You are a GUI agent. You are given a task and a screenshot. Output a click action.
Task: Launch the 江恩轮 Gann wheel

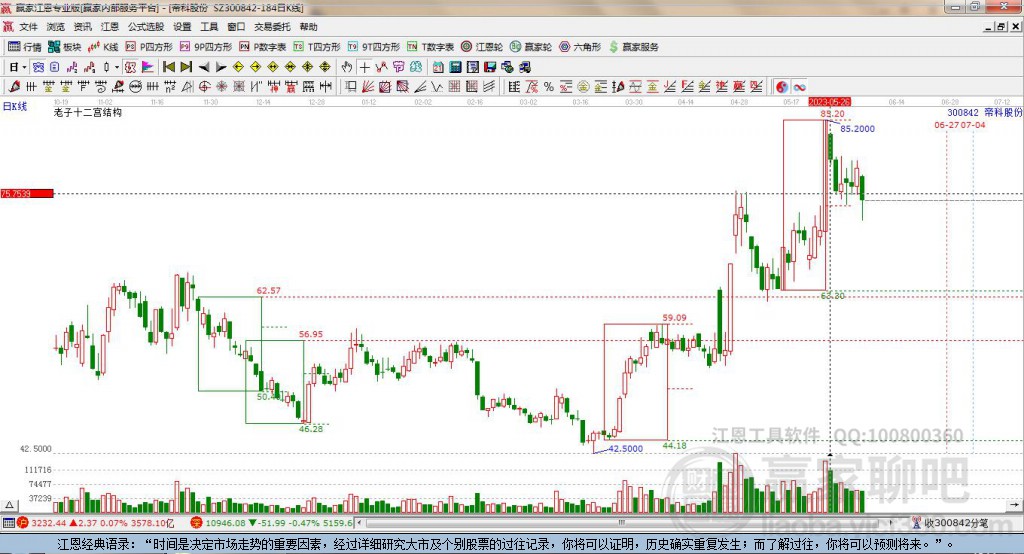click(482, 47)
